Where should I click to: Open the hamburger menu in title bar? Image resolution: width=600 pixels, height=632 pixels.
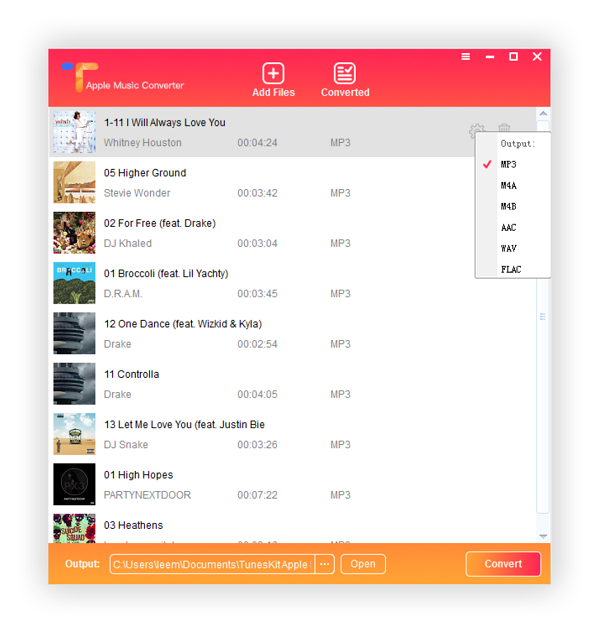[x=465, y=57]
